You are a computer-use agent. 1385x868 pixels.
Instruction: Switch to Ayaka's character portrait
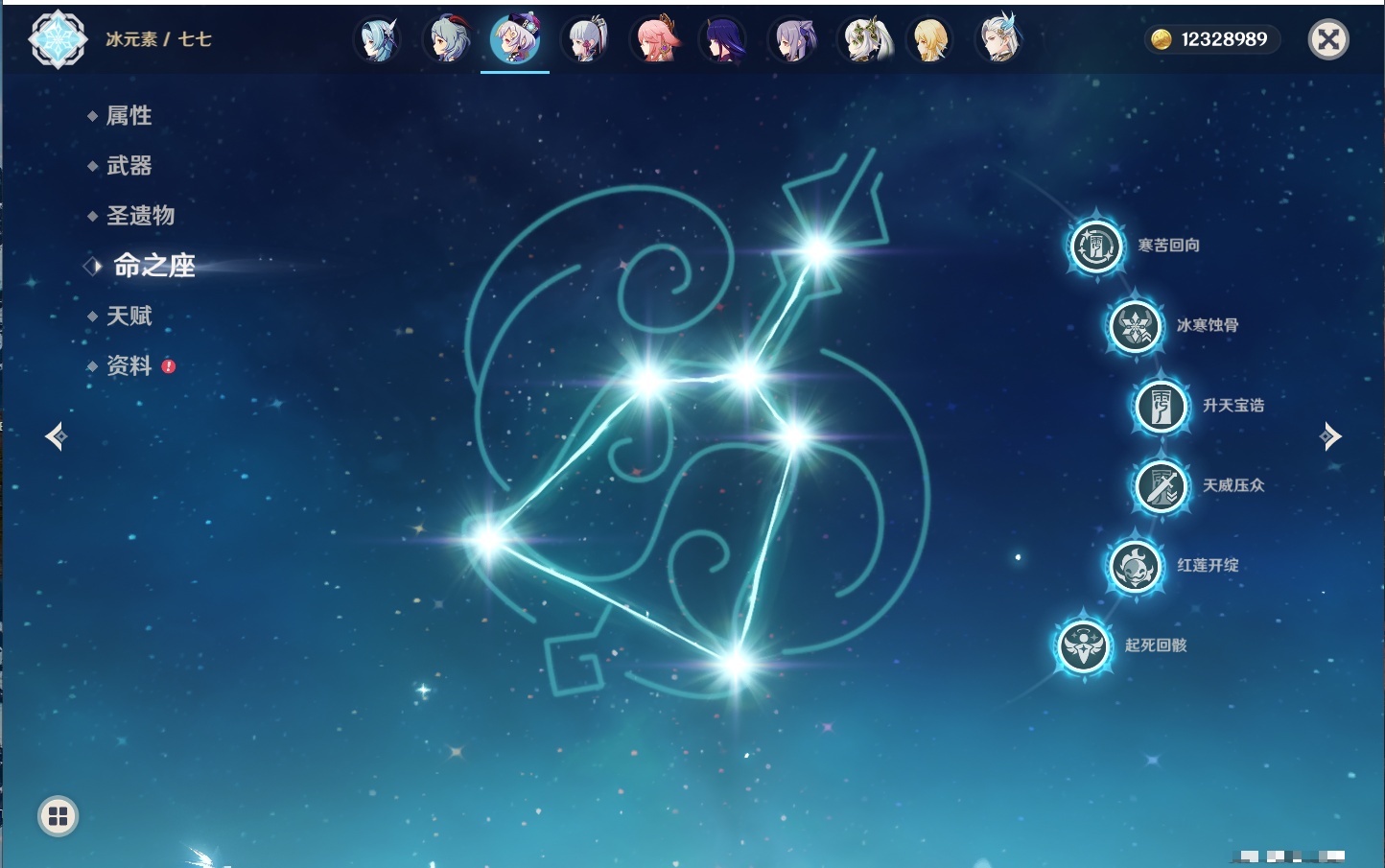tap(586, 40)
